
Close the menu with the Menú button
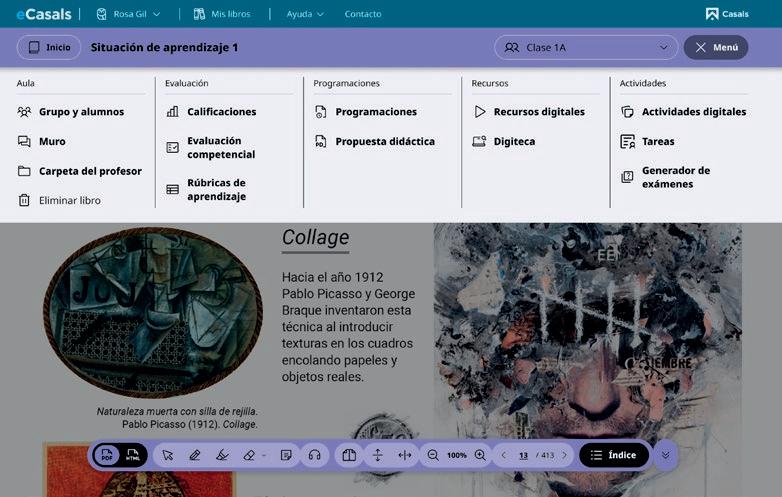point(716,47)
